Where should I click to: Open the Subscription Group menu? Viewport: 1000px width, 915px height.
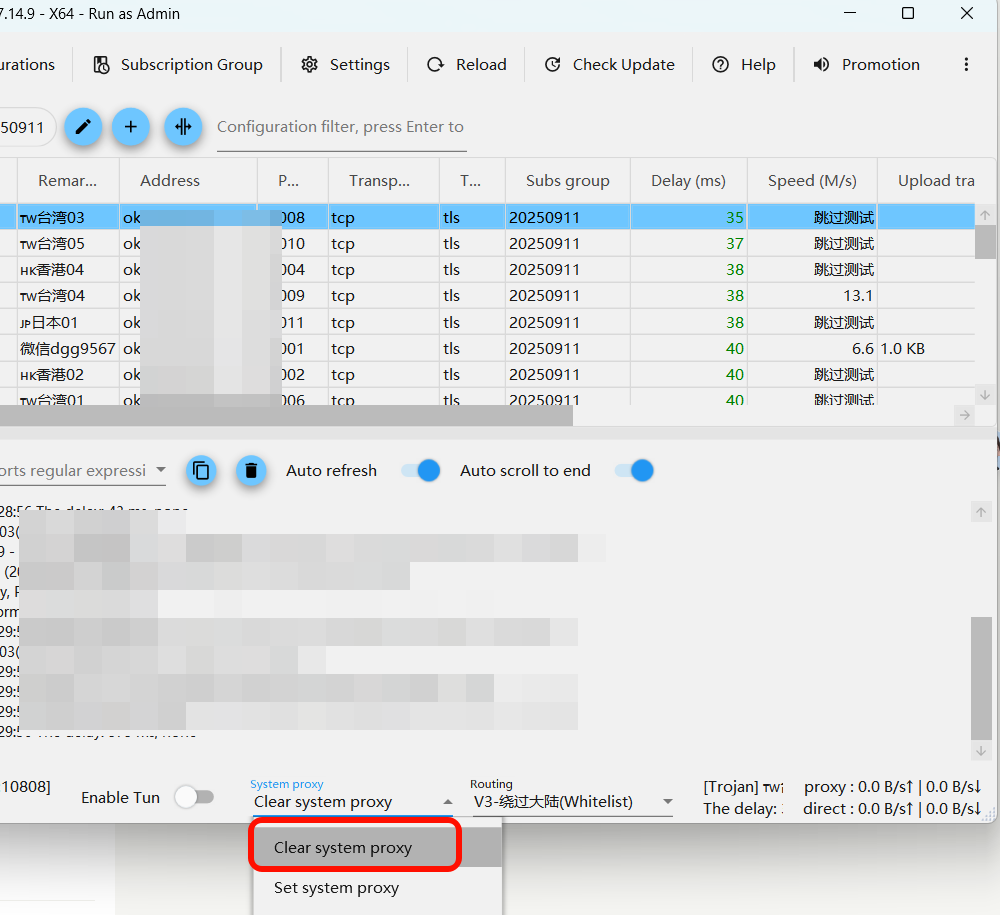click(178, 65)
